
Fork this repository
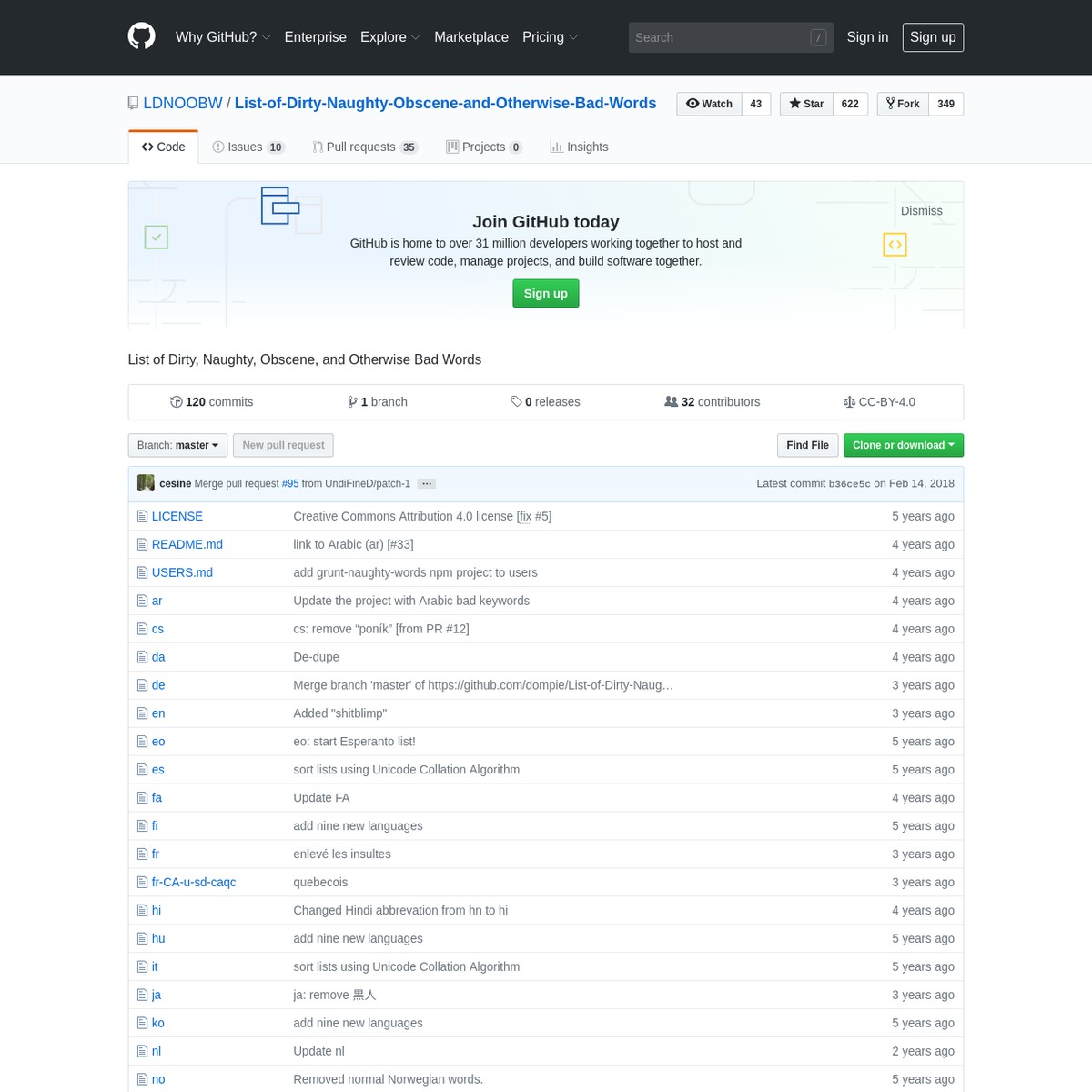903,104
